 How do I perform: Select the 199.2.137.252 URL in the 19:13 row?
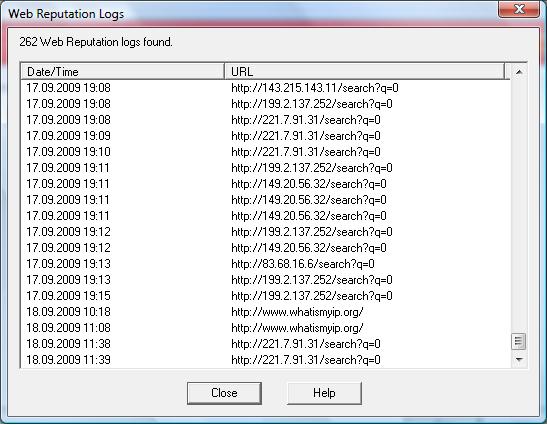[x=312, y=280]
